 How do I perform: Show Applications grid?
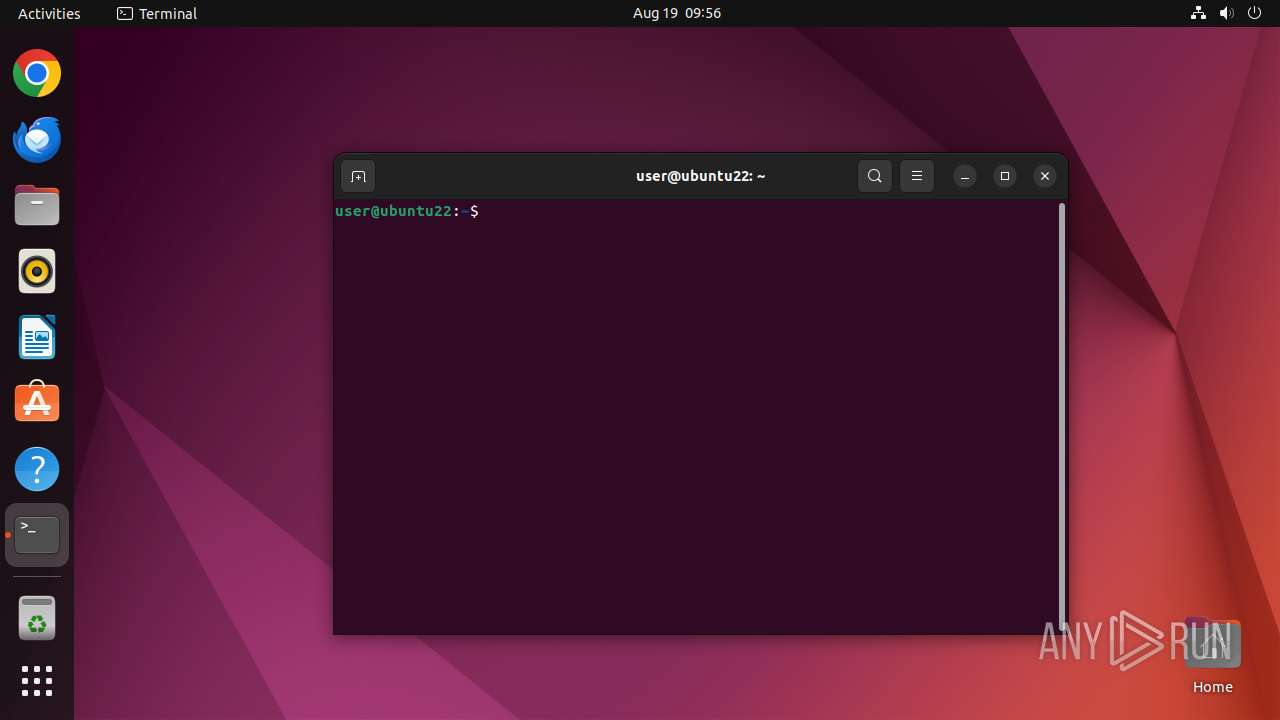37,681
